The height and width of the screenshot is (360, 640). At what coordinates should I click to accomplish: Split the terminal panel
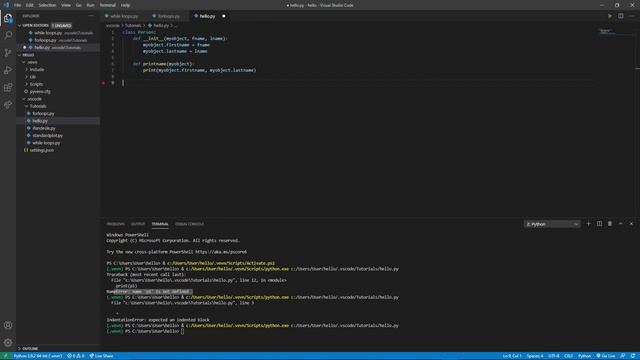(599, 224)
